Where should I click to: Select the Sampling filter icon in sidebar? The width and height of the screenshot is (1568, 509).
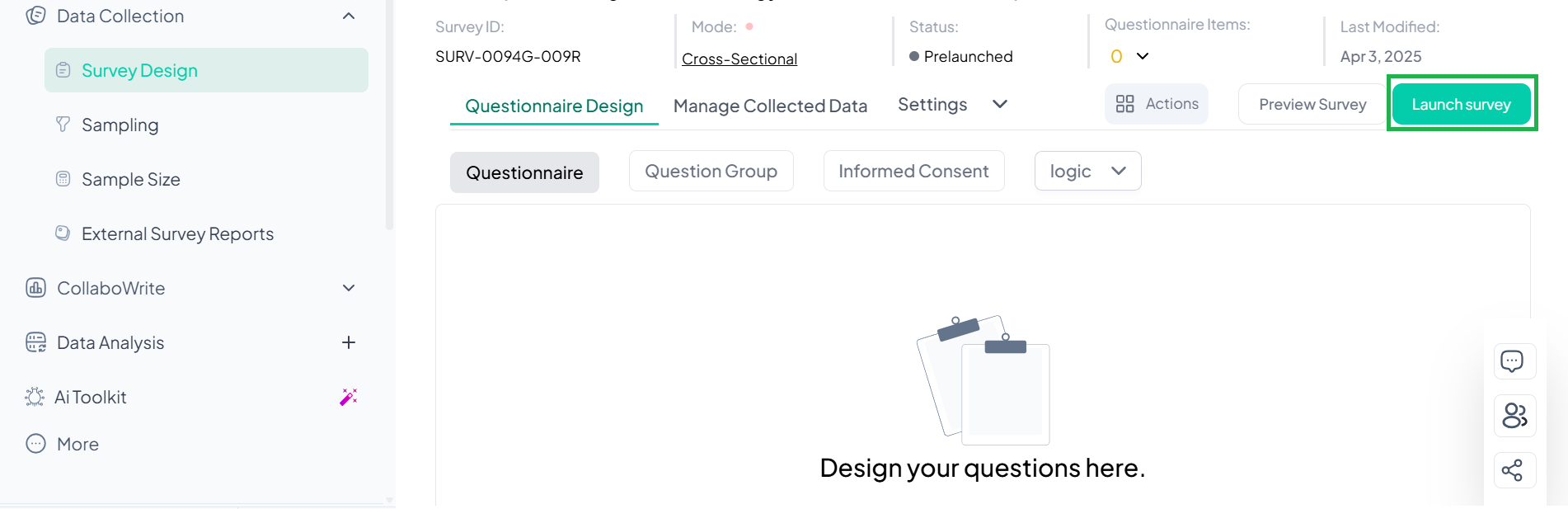[63, 124]
